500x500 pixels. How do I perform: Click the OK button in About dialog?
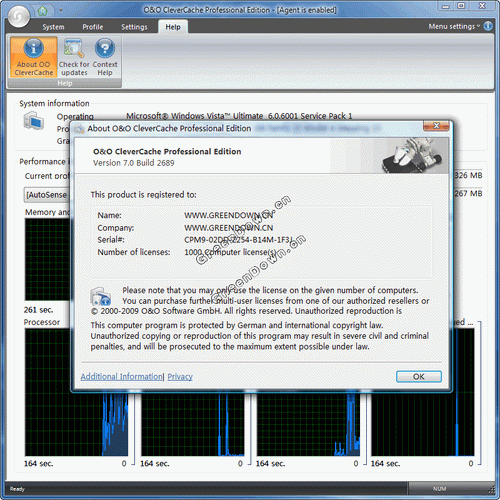click(419, 377)
